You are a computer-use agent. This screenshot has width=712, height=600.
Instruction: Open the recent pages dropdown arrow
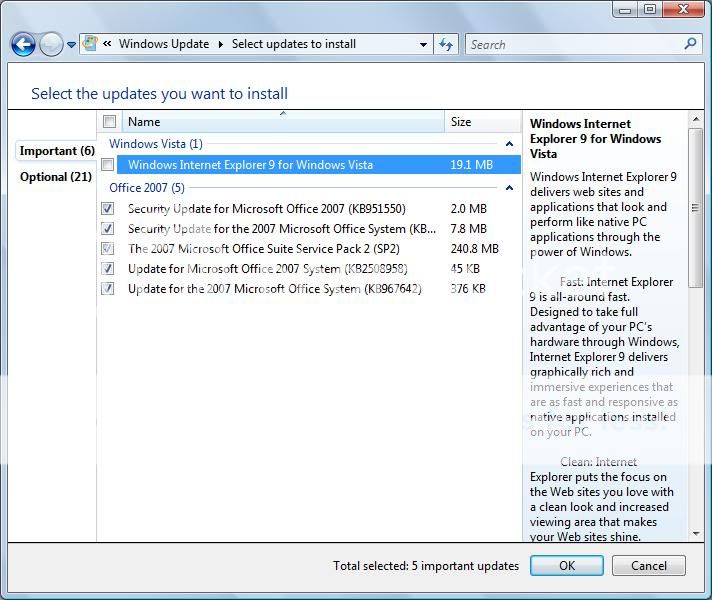72,45
